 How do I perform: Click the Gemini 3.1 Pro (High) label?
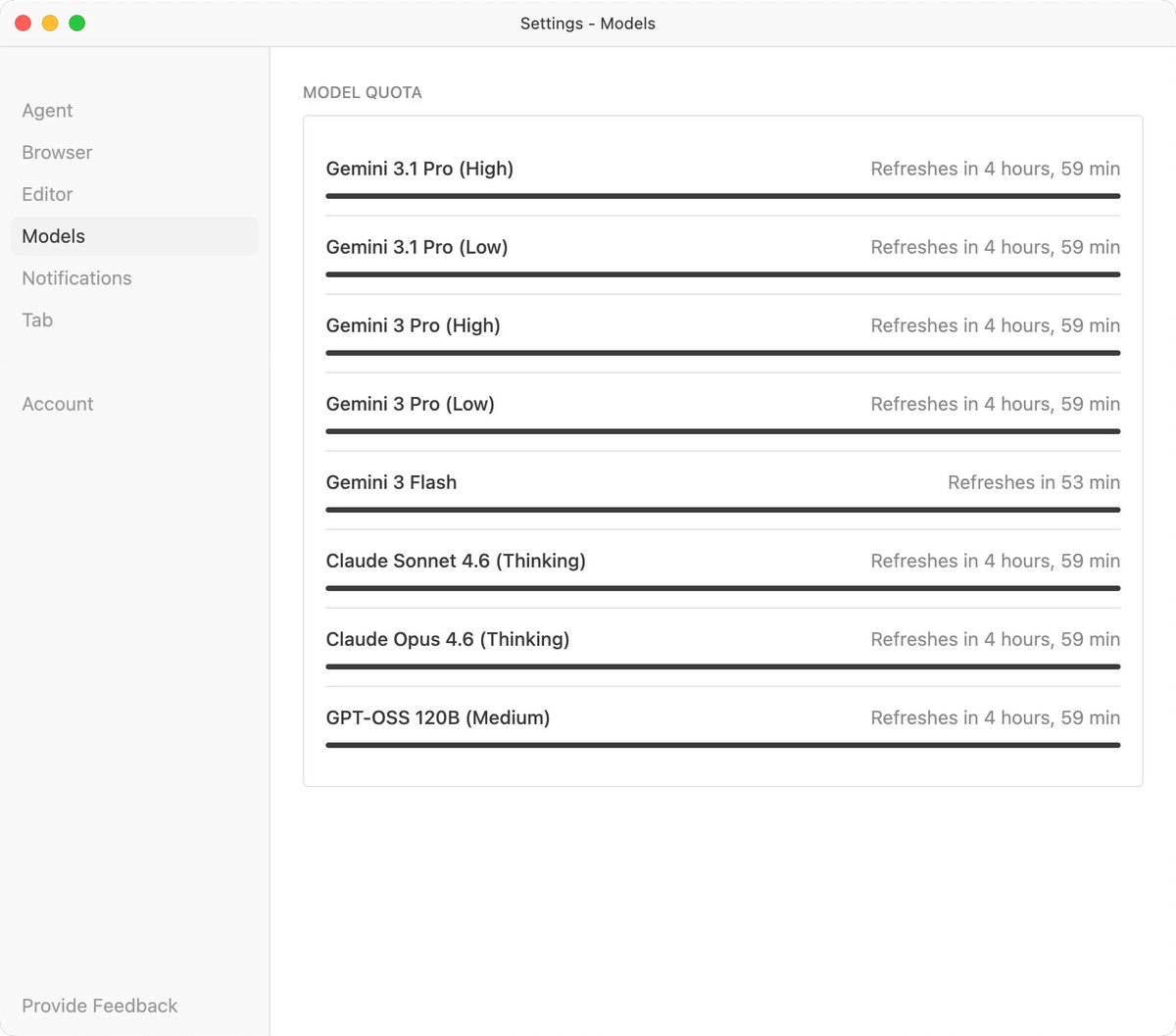(x=419, y=169)
